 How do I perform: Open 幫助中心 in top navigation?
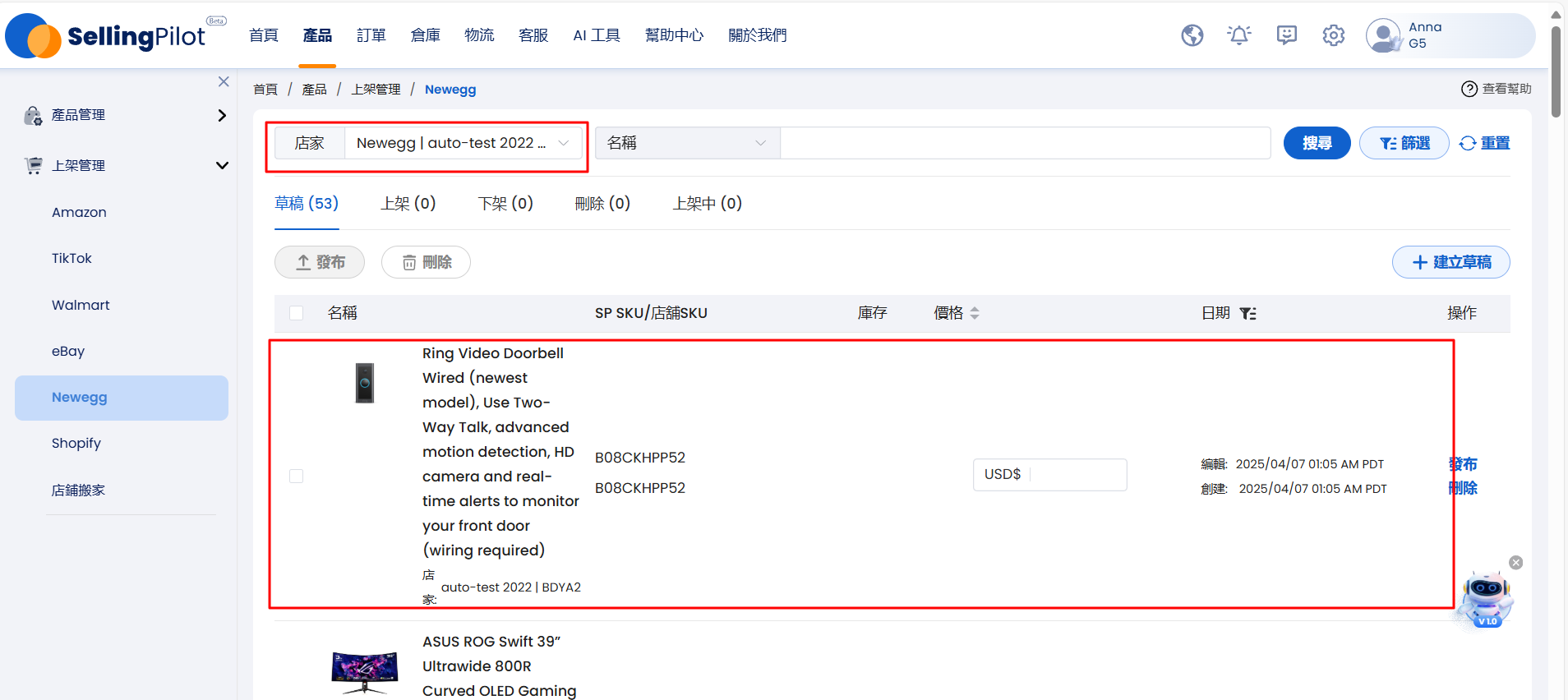point(675,35)
